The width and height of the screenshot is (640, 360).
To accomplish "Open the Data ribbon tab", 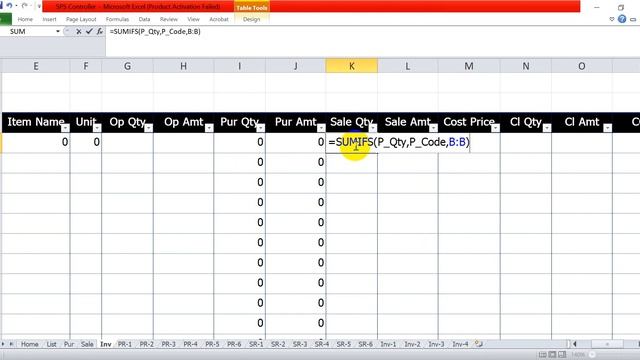I will [x=144, y=19].
